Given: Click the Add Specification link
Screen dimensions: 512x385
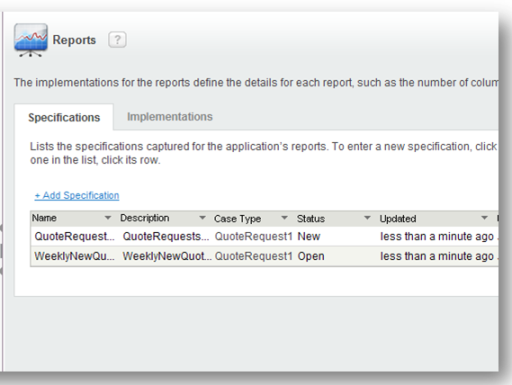Looking at the screenshot, I should (77, 195).
